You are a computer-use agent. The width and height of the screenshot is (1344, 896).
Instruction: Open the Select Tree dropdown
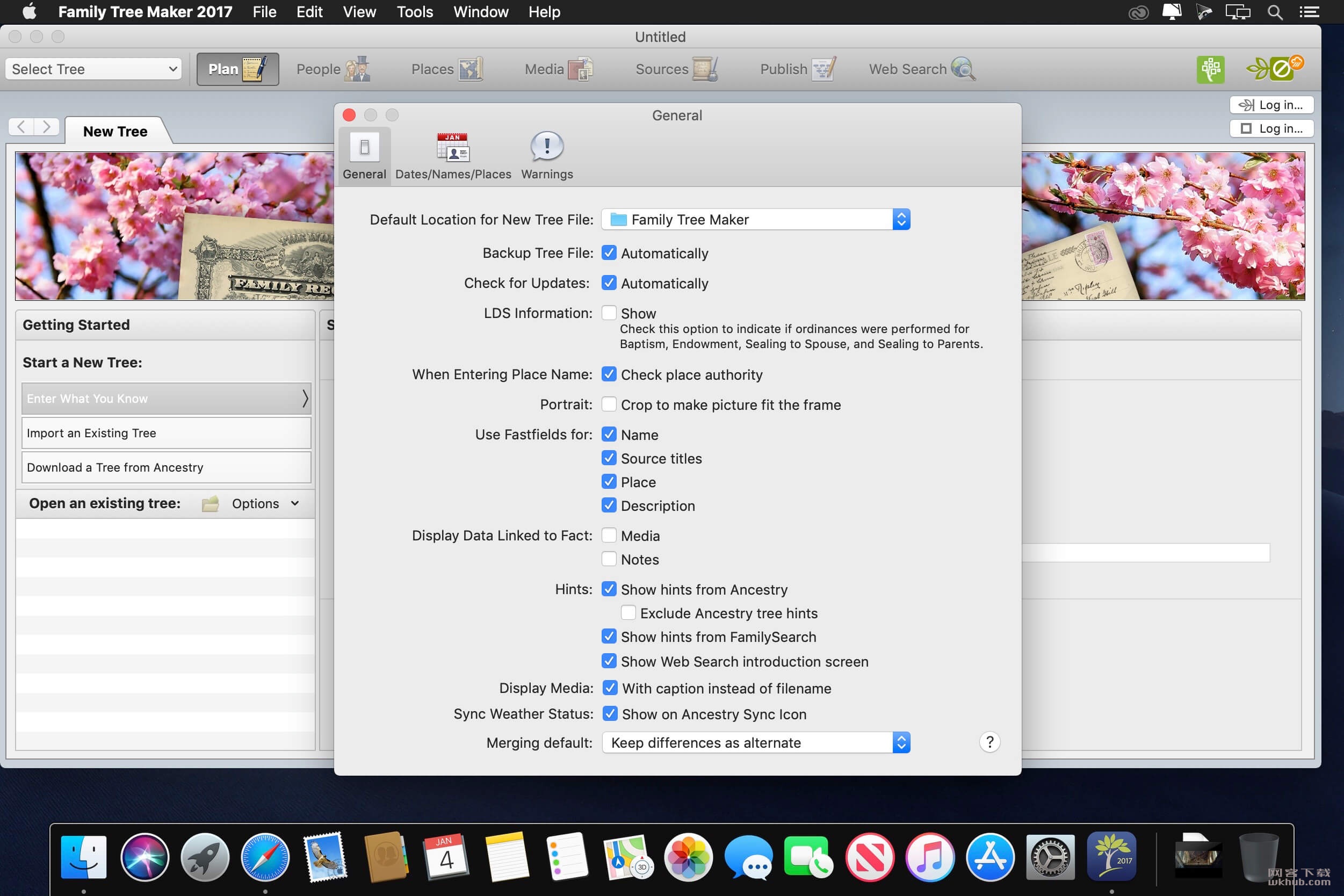point(93,69)
